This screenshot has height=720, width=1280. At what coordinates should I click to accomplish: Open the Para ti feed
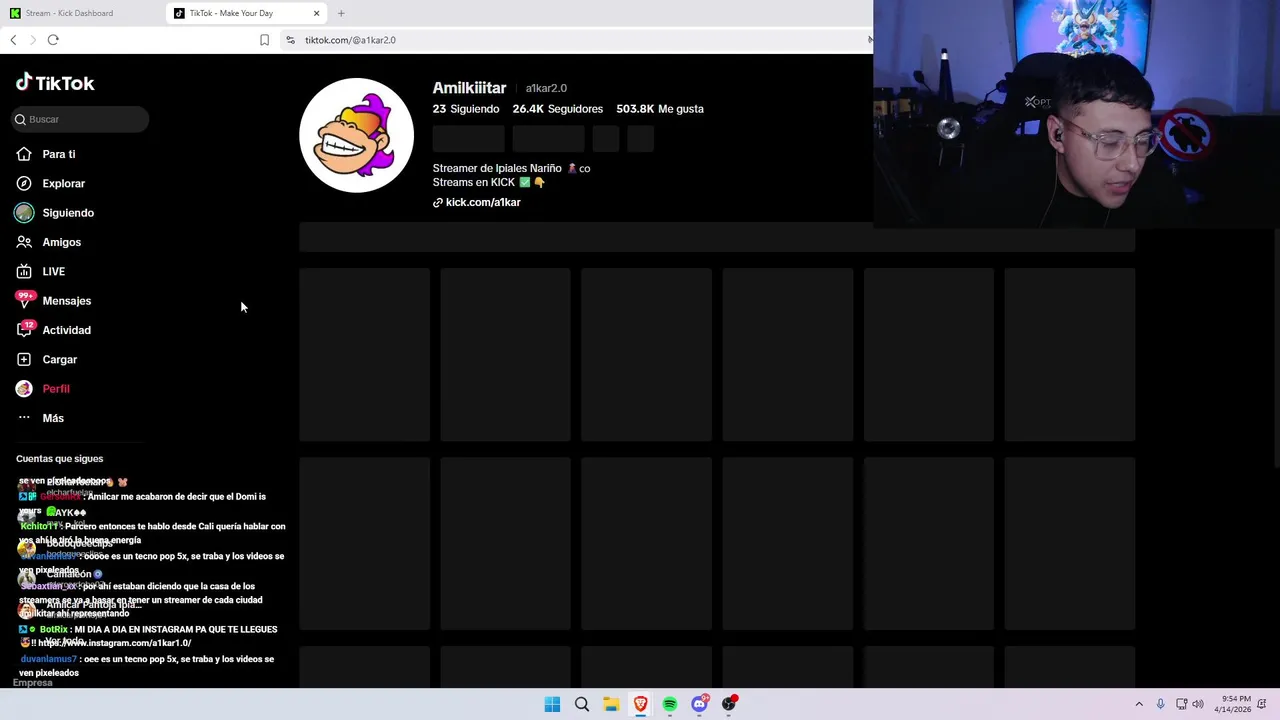point(59,154)
